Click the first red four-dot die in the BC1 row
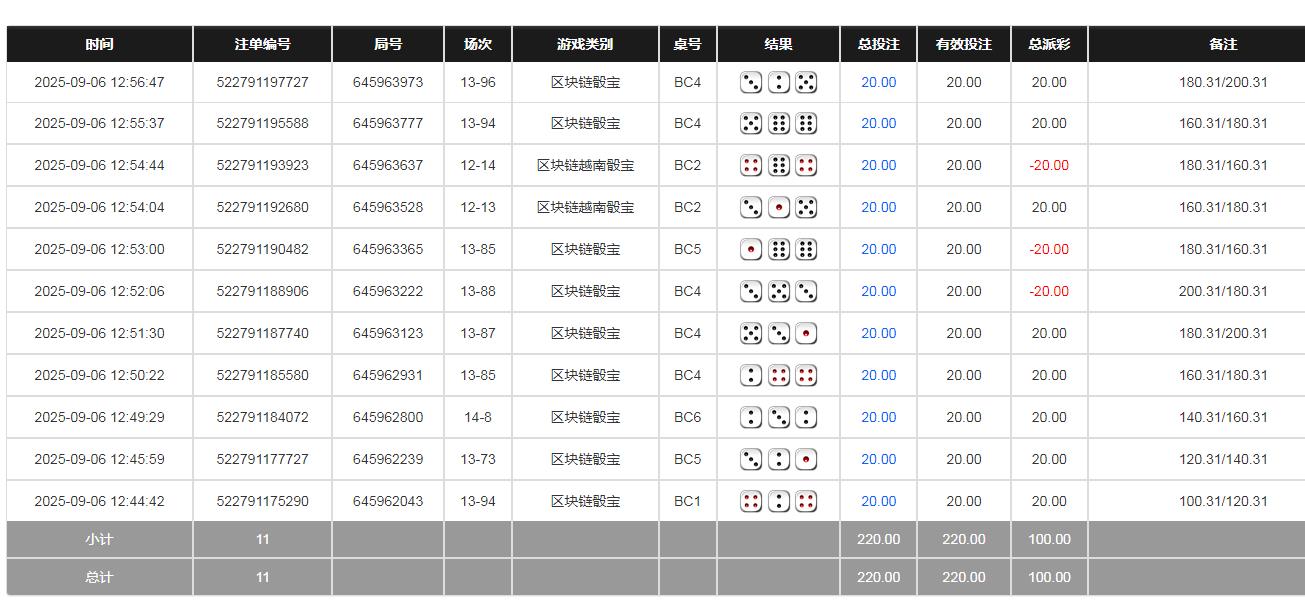This screenshot has height=614, width=1305. [751, 501]
